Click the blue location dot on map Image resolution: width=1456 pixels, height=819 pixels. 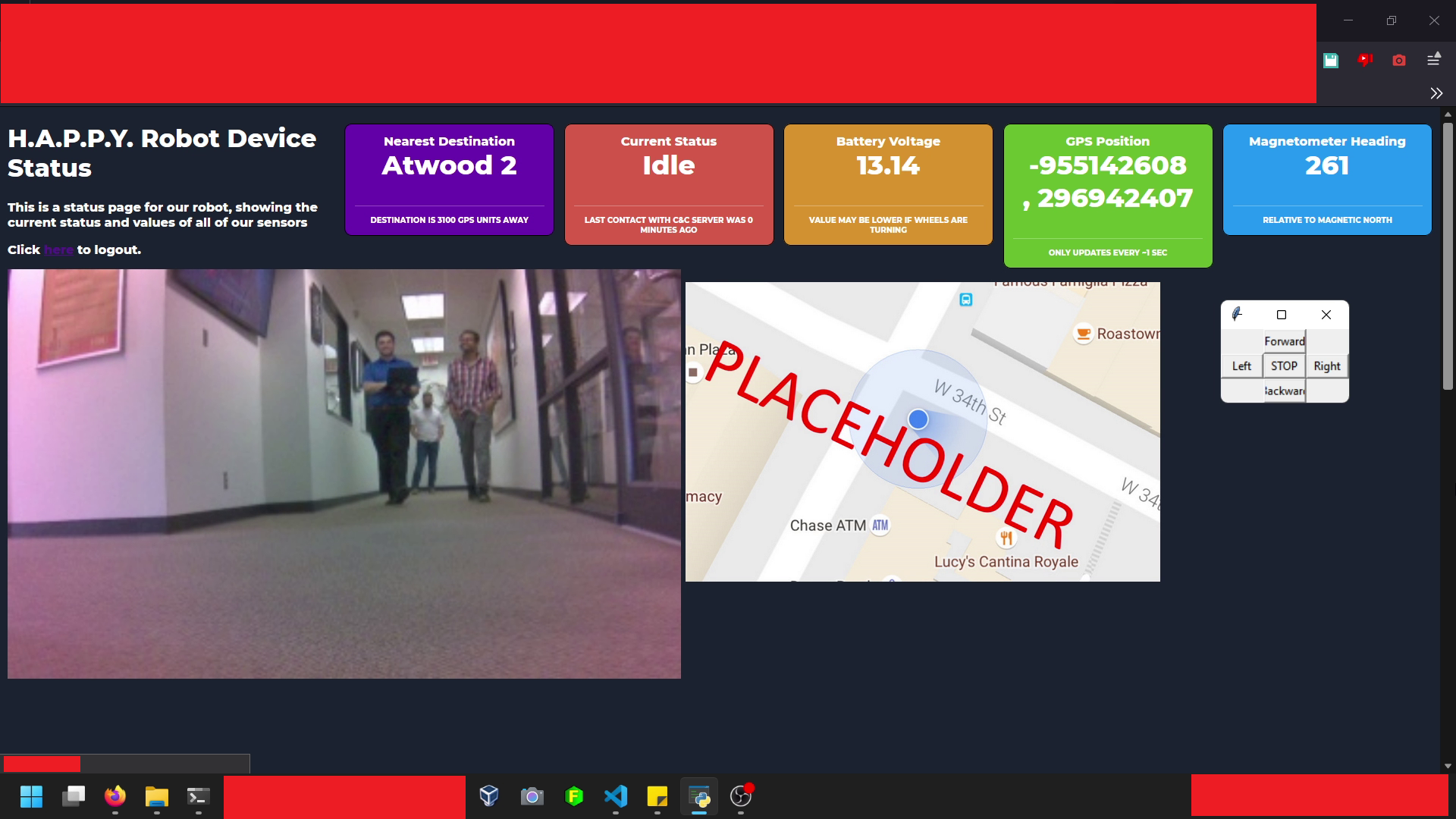point(918,419)
